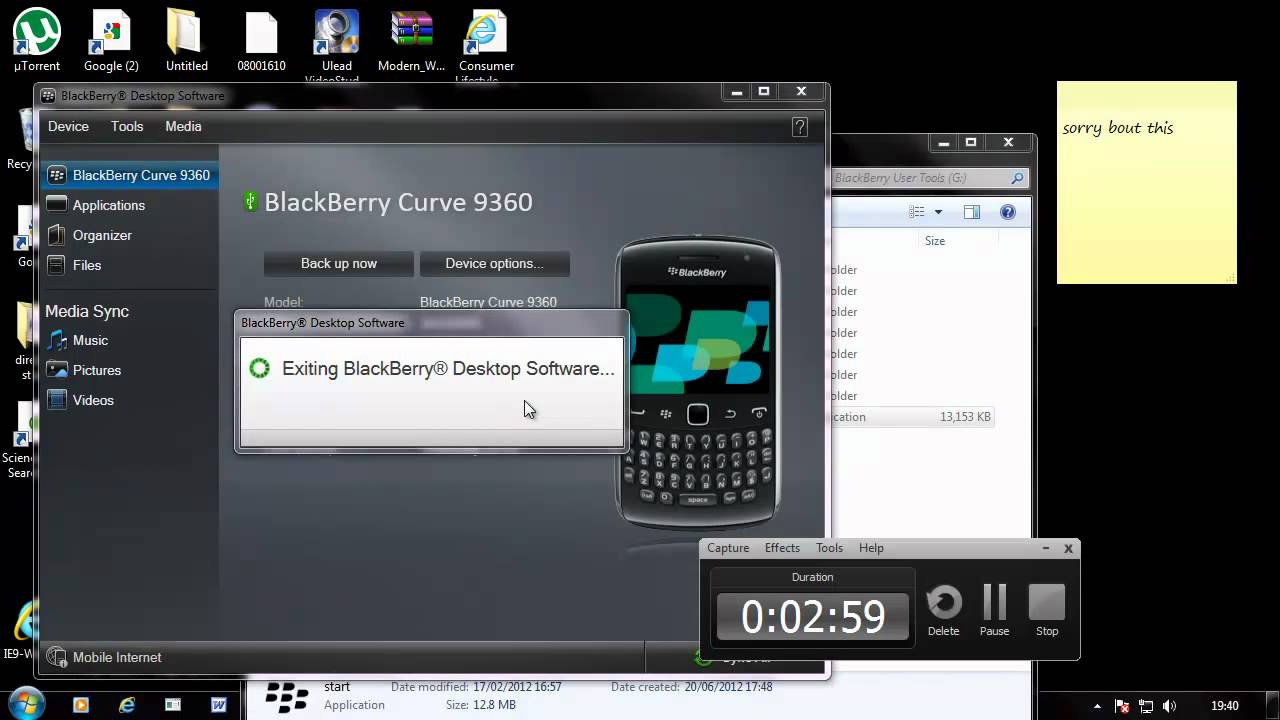Click the exiting progress bar in dialog
Image resolution: width=1280 pixels, height=720 pixels.
click(x=431, y=438)
